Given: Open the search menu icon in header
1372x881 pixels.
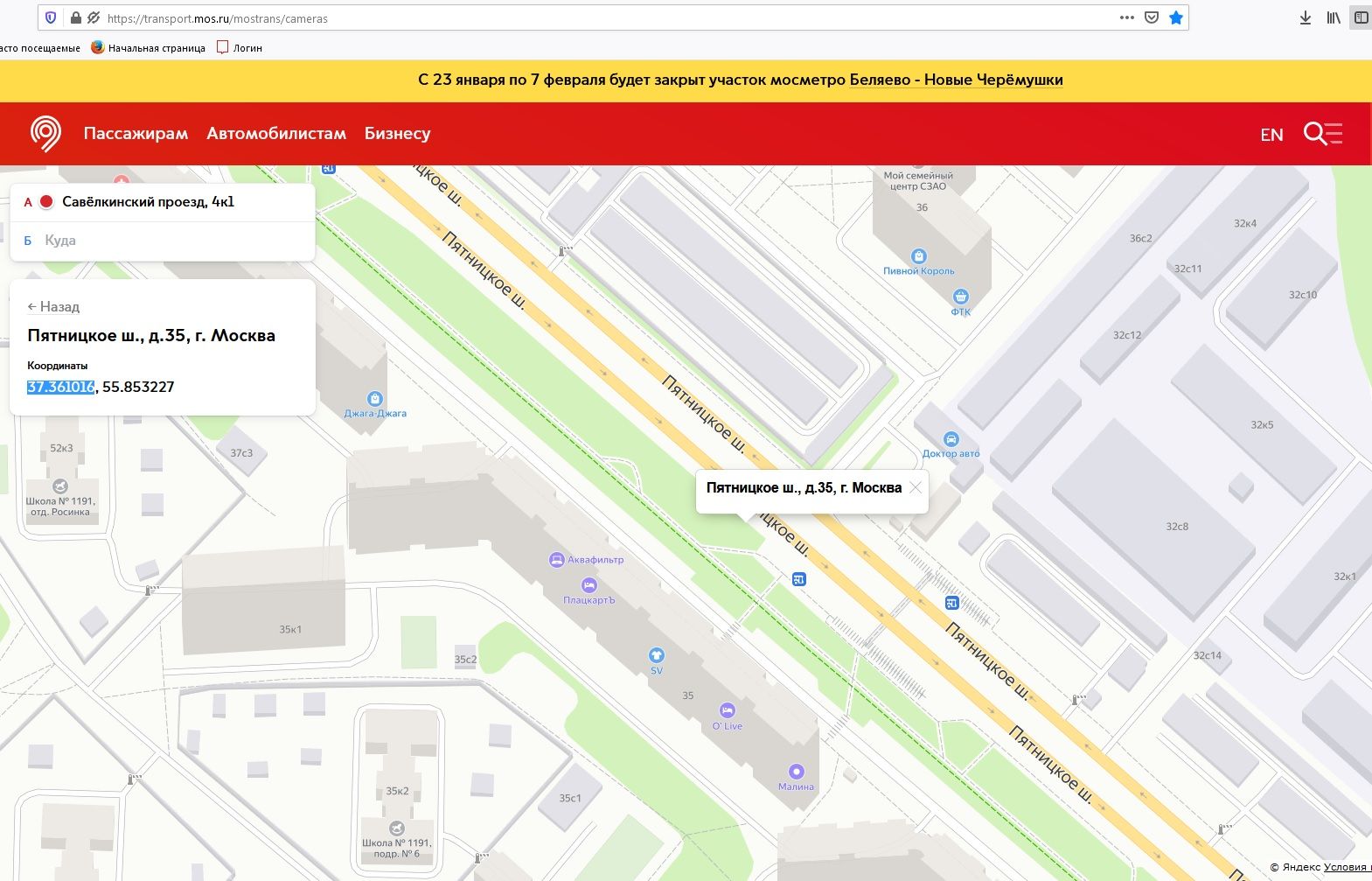Looking at the screenshot, I should click(x=1321, y=134).
